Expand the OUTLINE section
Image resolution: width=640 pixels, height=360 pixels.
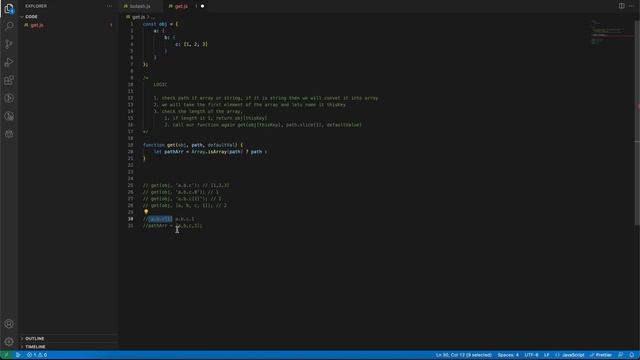[35, 339]
